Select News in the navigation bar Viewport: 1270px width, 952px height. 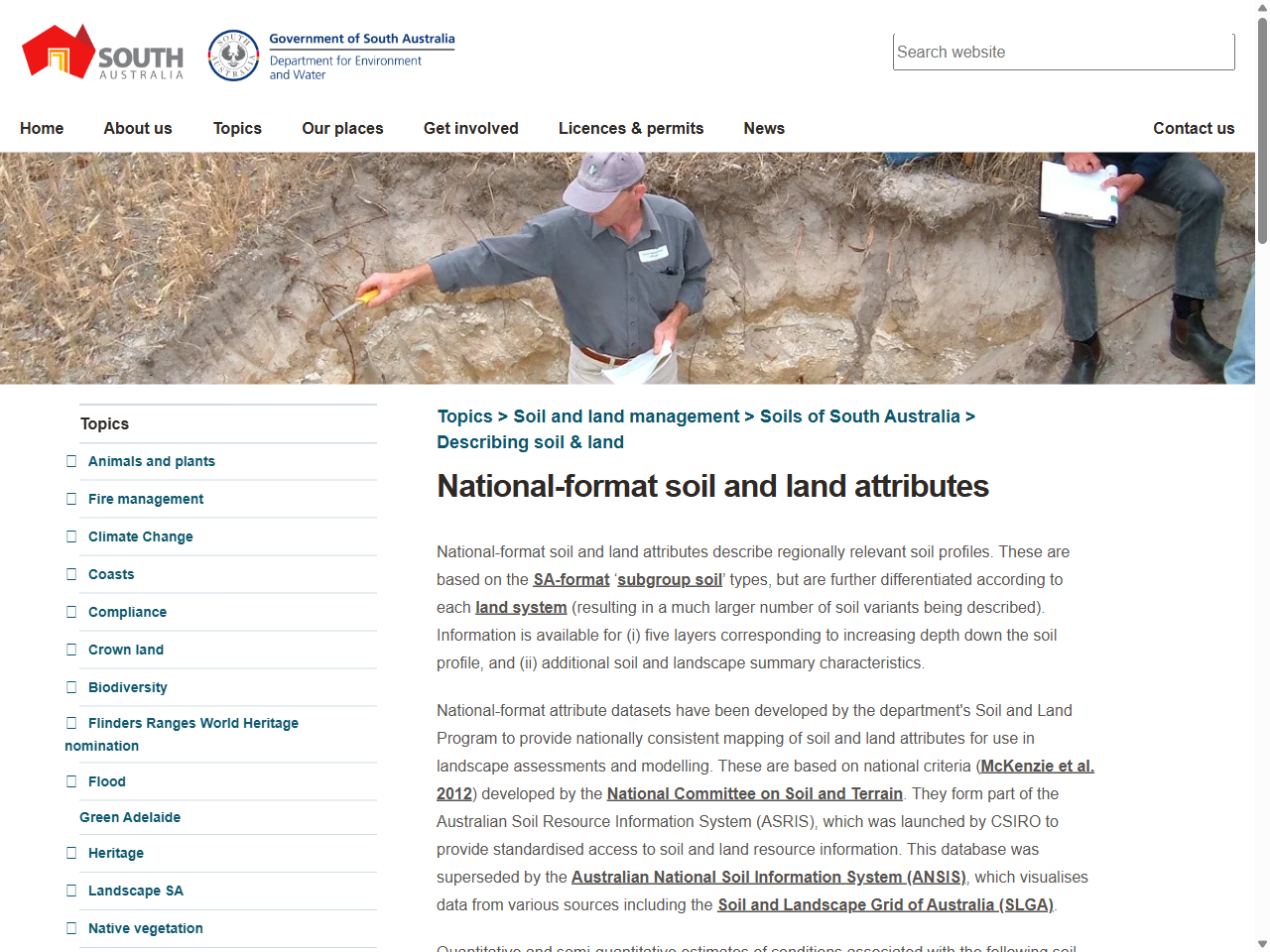point(764,128)
